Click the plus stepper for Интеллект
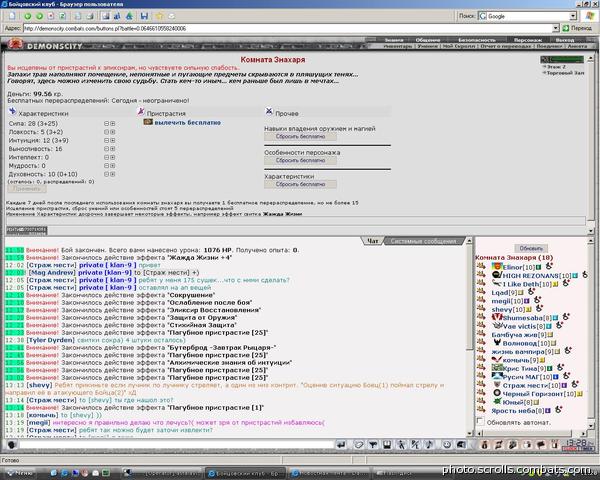This screenshot has width=600, height=480. click(x=112, y=157)
